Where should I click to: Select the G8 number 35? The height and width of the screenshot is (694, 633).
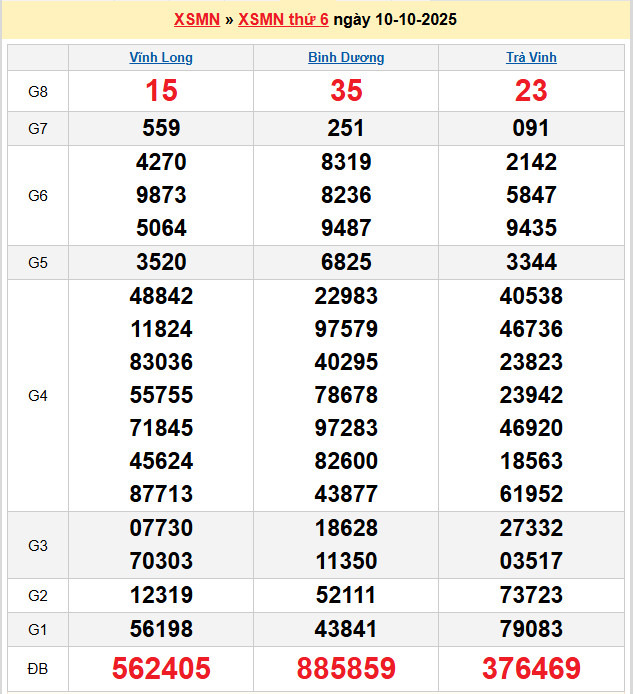pyautogui.click(x=346, y=92)
